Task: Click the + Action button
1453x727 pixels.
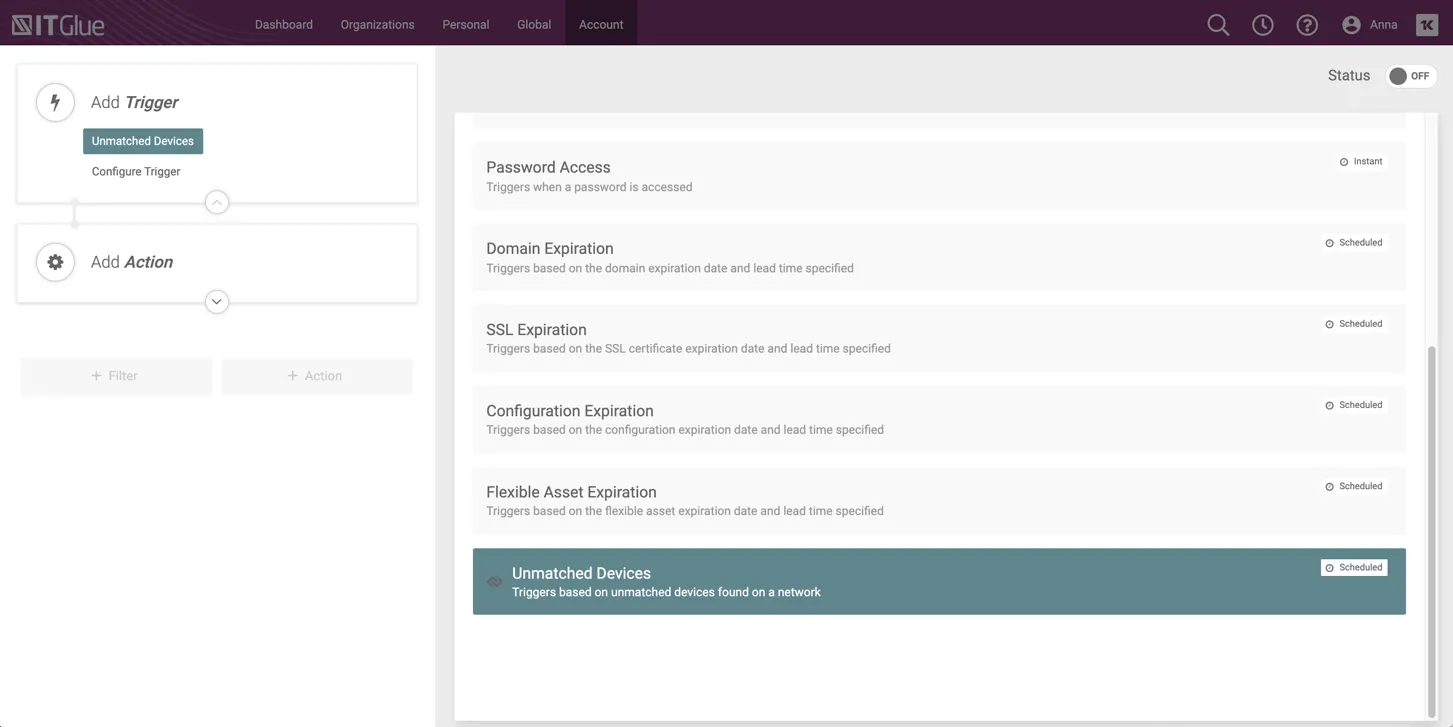Action: pos(316,376)
